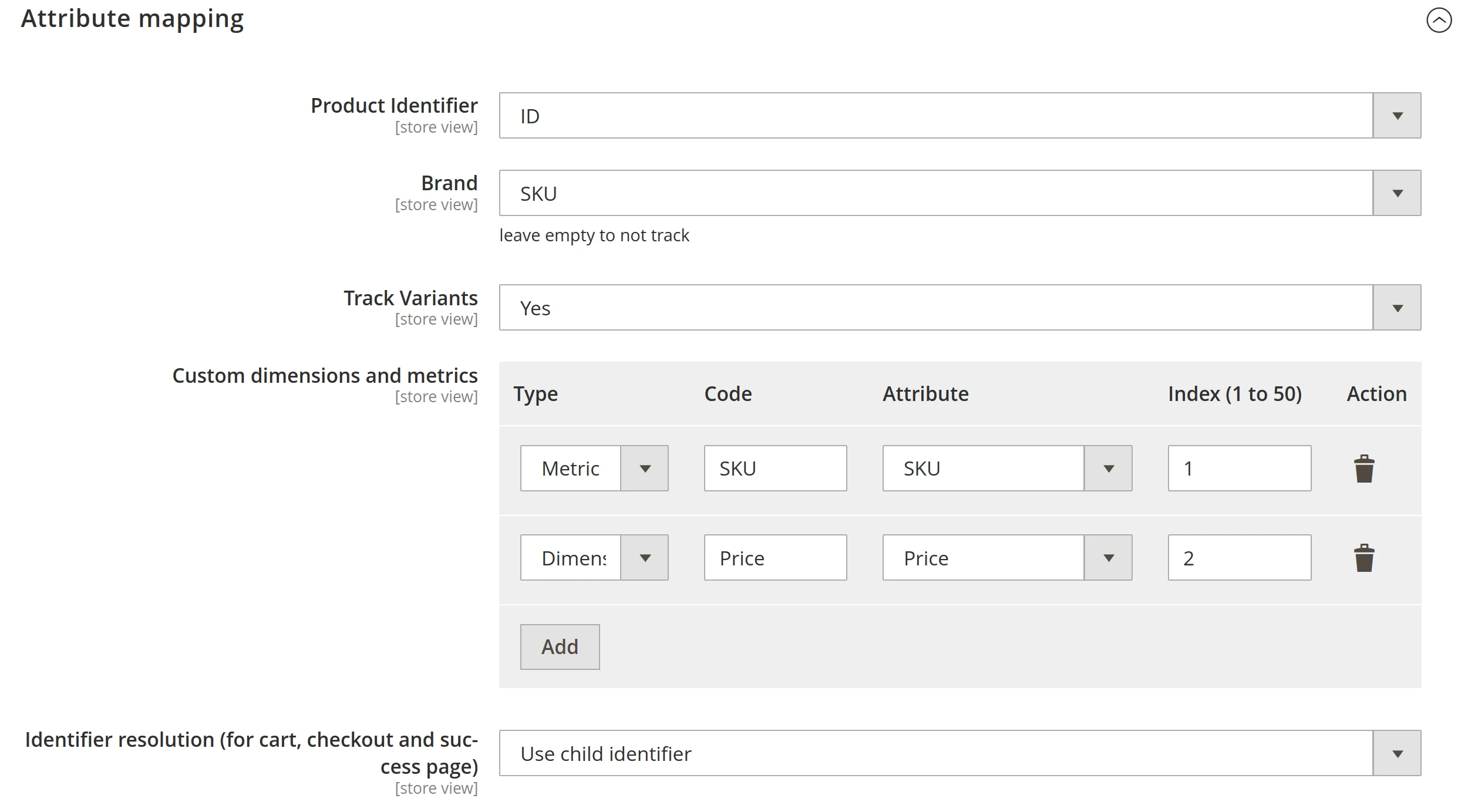The image size is (1468, 812).
Task: Click the Code field containing Price
Action: click(775, 557)
